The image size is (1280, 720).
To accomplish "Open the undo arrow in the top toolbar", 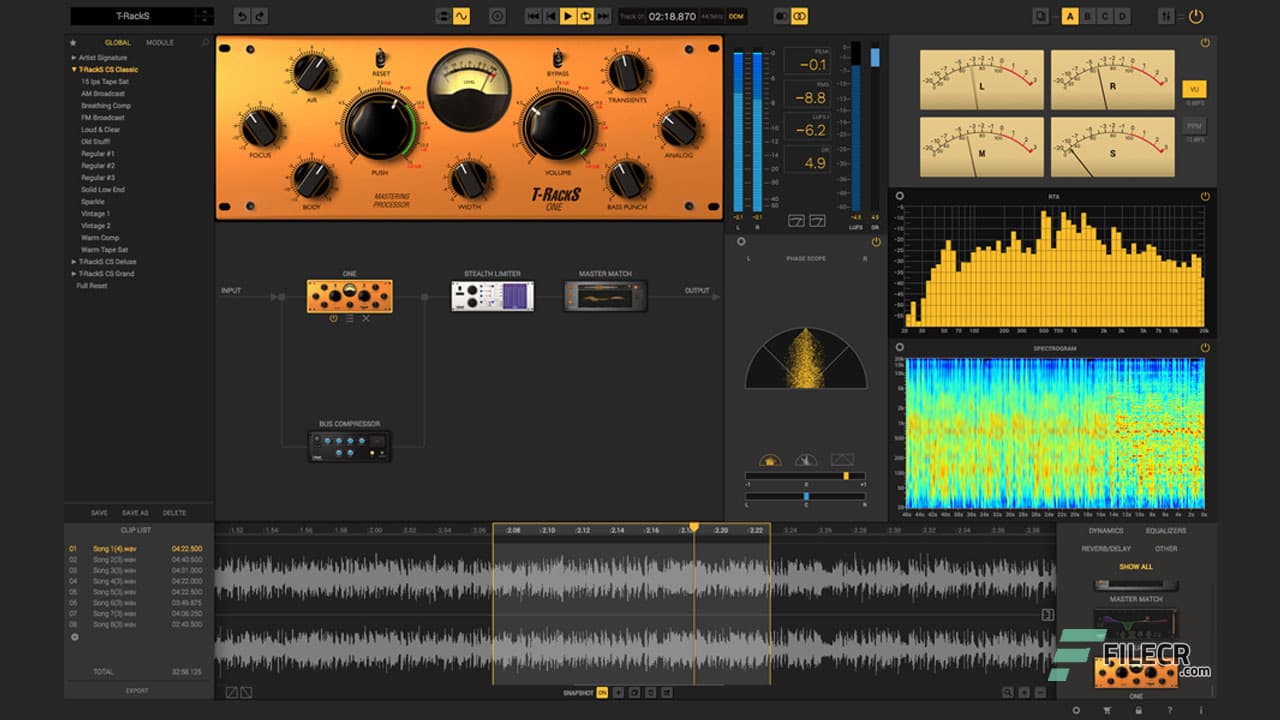I will point(241,16).
